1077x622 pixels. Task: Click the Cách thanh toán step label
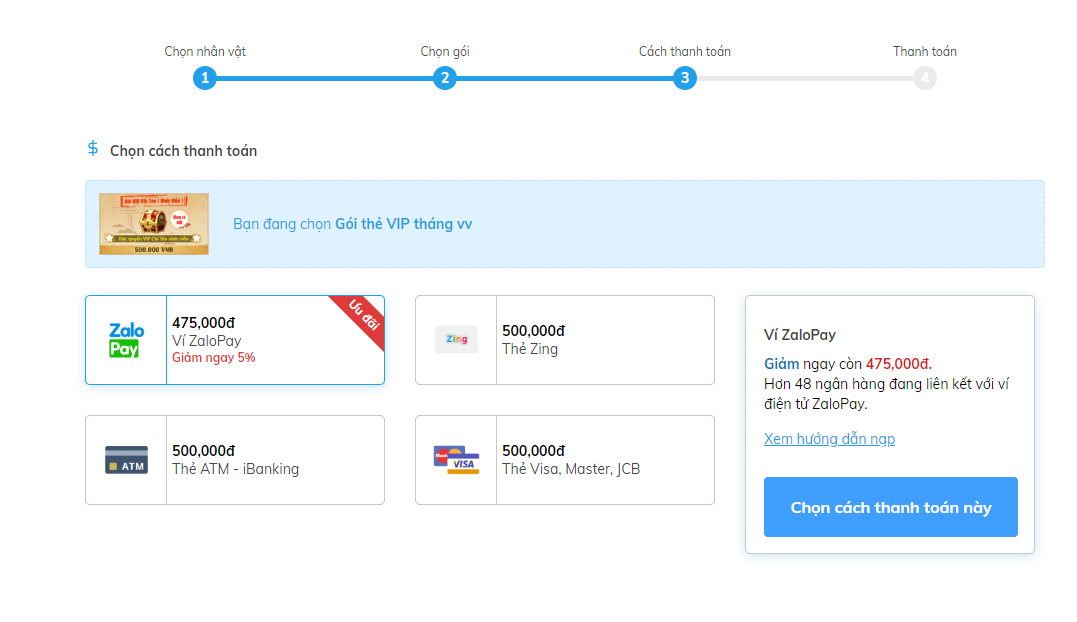pos(685,51)
